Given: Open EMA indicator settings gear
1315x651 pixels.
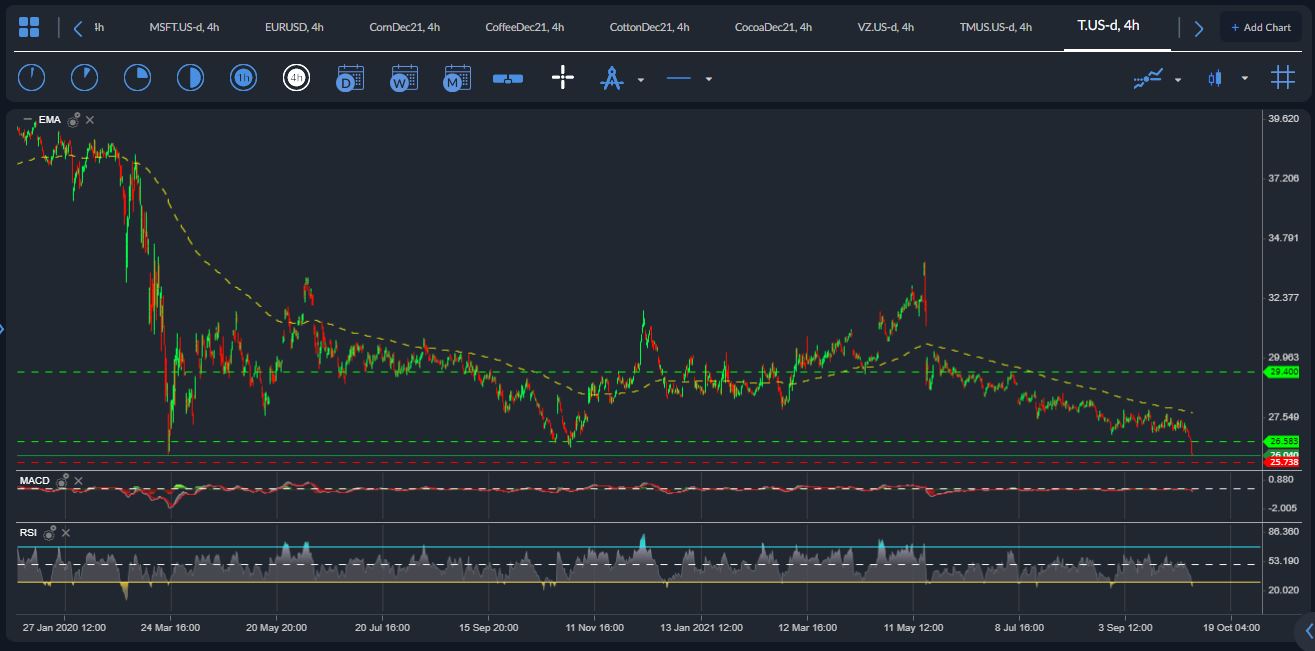Looking at the screenshot, I should (74, 120).
